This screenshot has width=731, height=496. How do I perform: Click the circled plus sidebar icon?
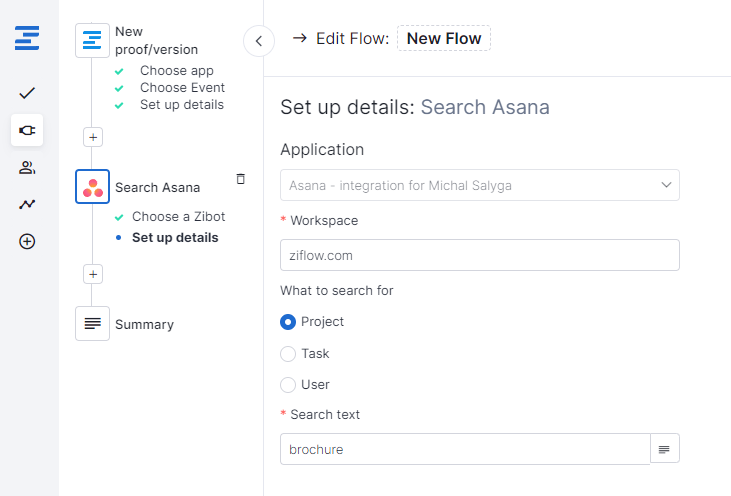pos(27,241)
